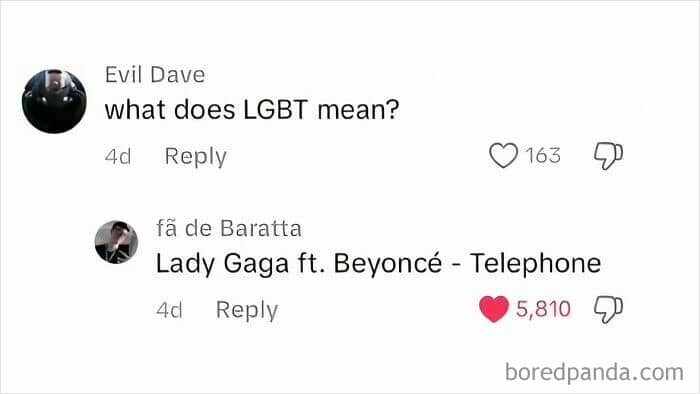Dislike Evil Dave's comment with the thumbs-down icon
The image size is (700, 394).
click(608, 156)
